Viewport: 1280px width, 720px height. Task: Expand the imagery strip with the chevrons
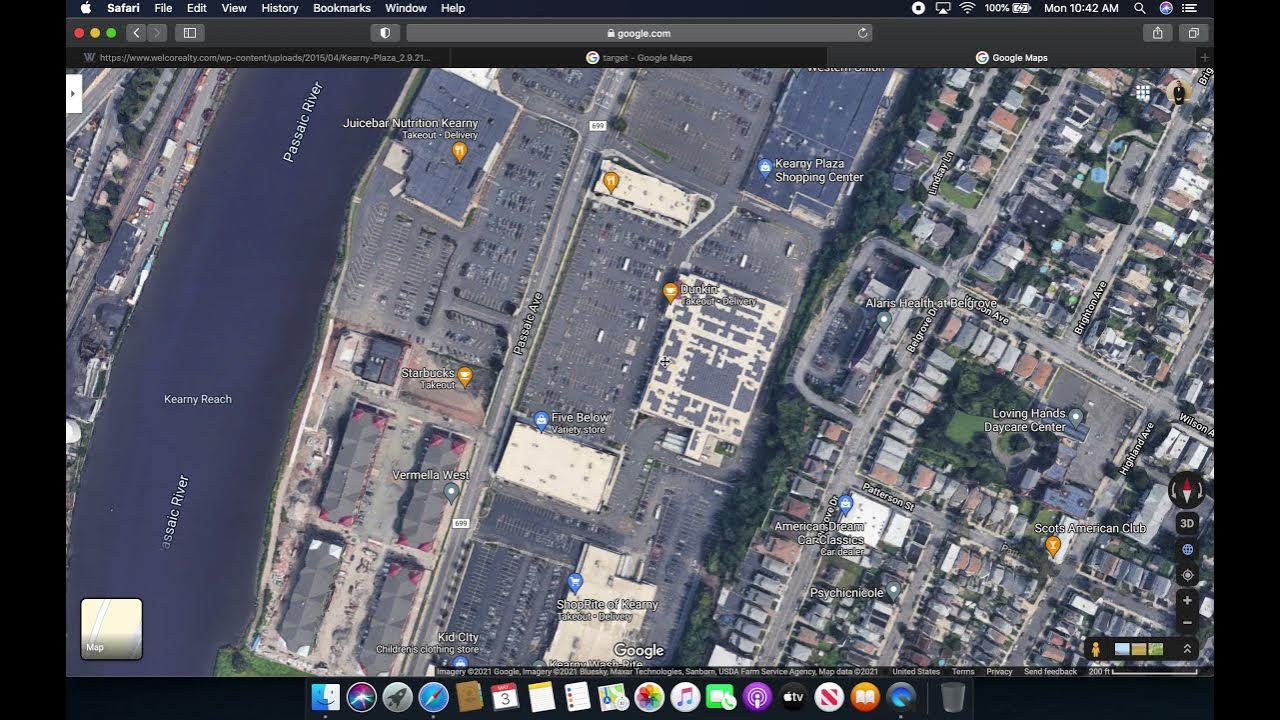[1187, 649]
